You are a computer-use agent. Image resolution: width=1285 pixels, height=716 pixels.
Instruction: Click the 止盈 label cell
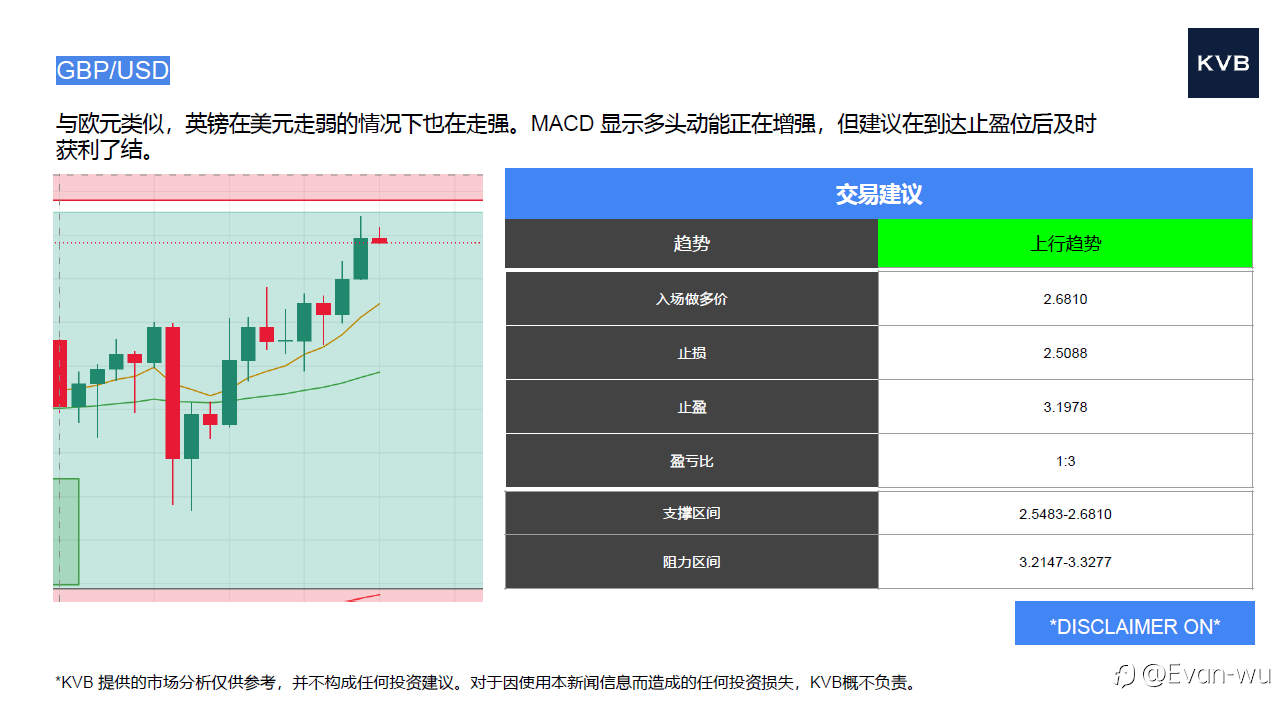pyautogui.click(x=692, y=407)
